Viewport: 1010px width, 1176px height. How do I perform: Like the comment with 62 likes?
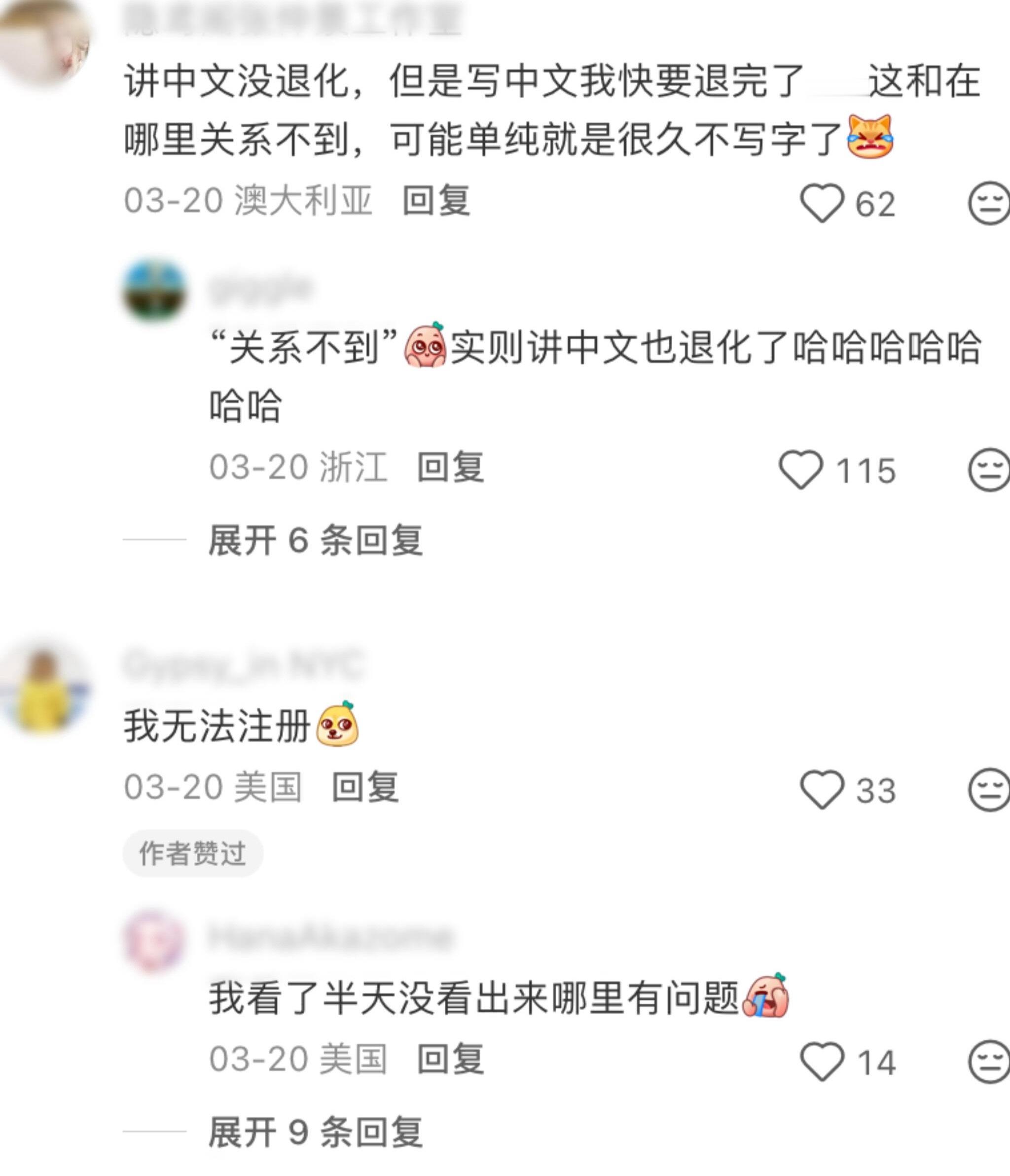822,203
